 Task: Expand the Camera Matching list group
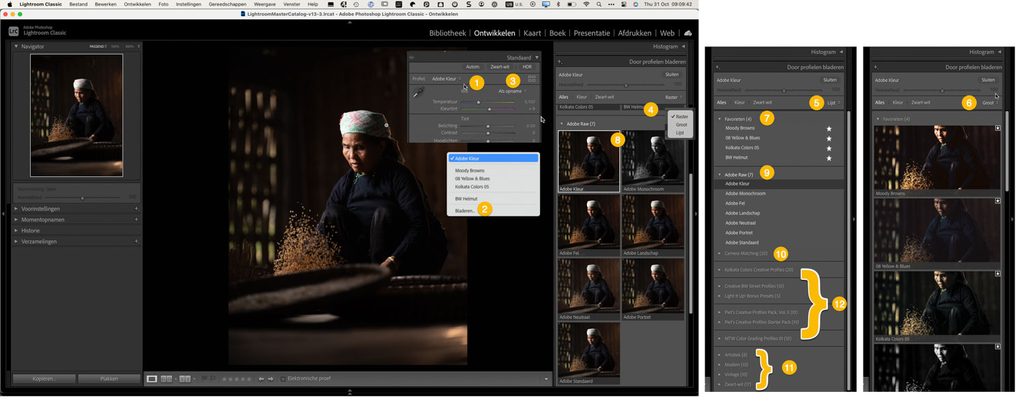(x=719, y=253)
